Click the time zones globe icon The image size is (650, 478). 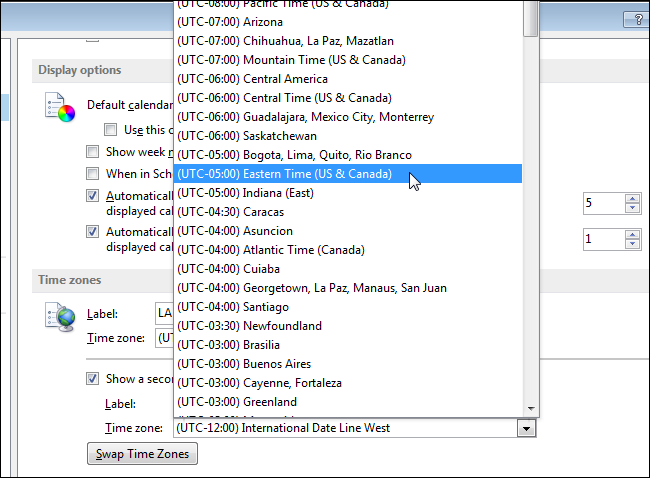[x=60, y=317]
